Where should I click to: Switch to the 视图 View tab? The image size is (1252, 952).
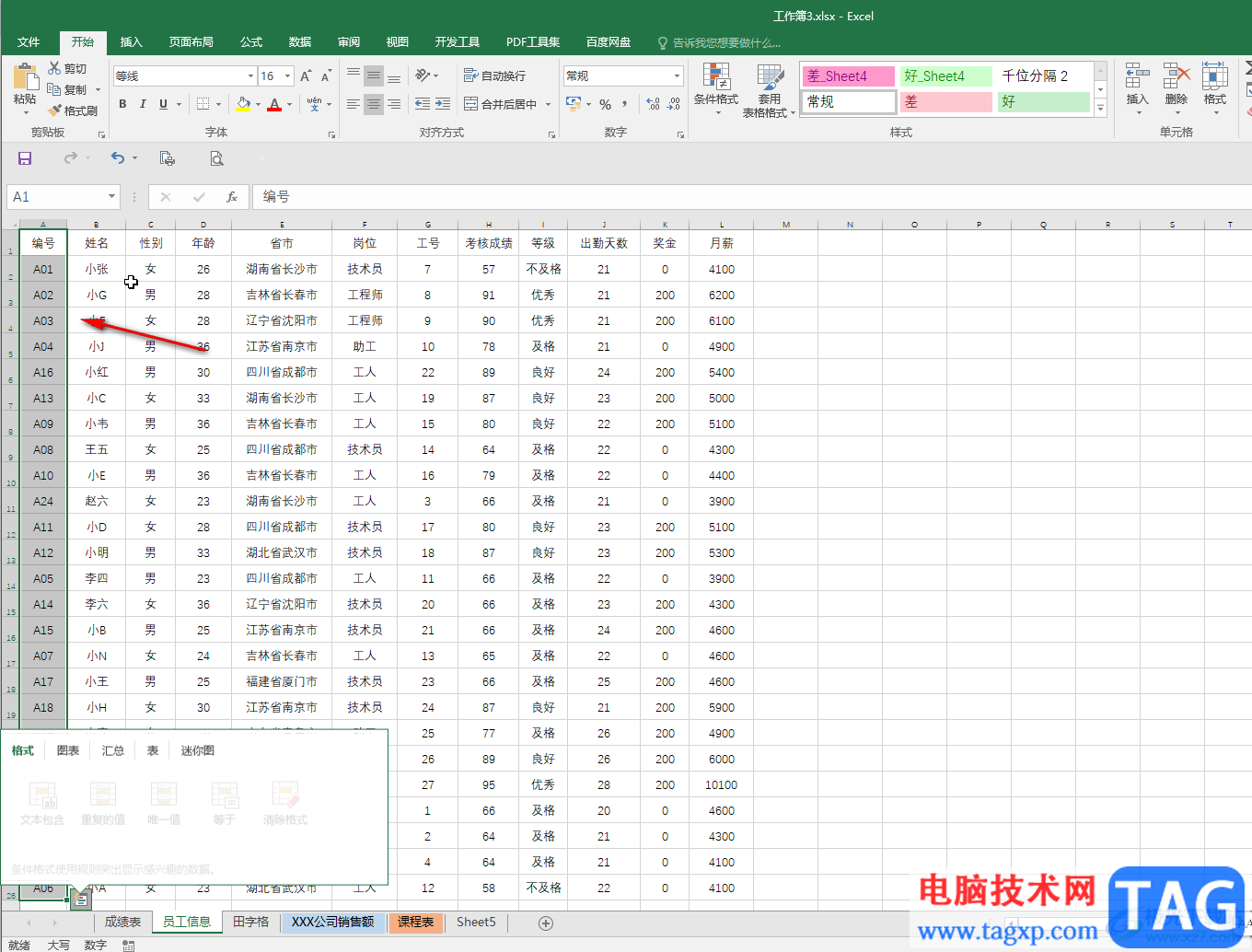[398, 42]
